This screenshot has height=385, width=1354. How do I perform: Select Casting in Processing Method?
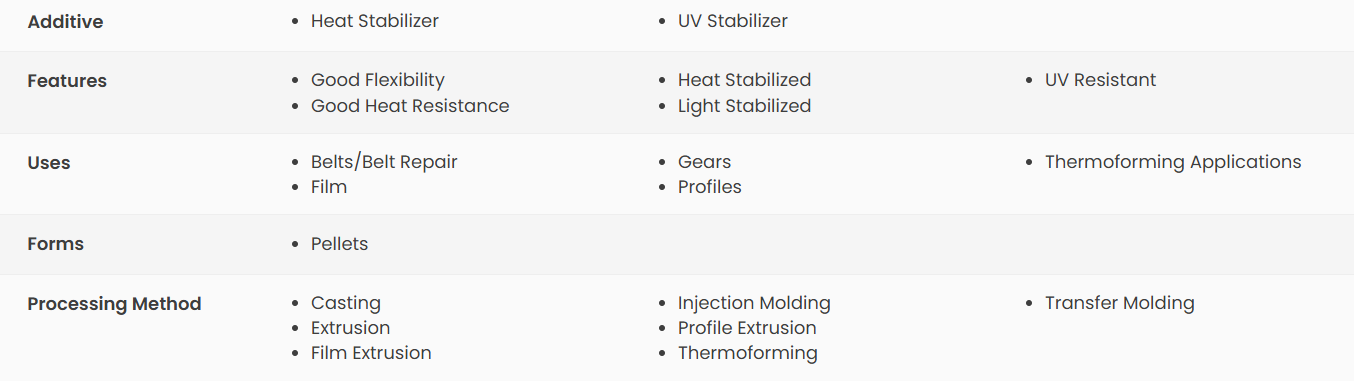pos(346,303)
